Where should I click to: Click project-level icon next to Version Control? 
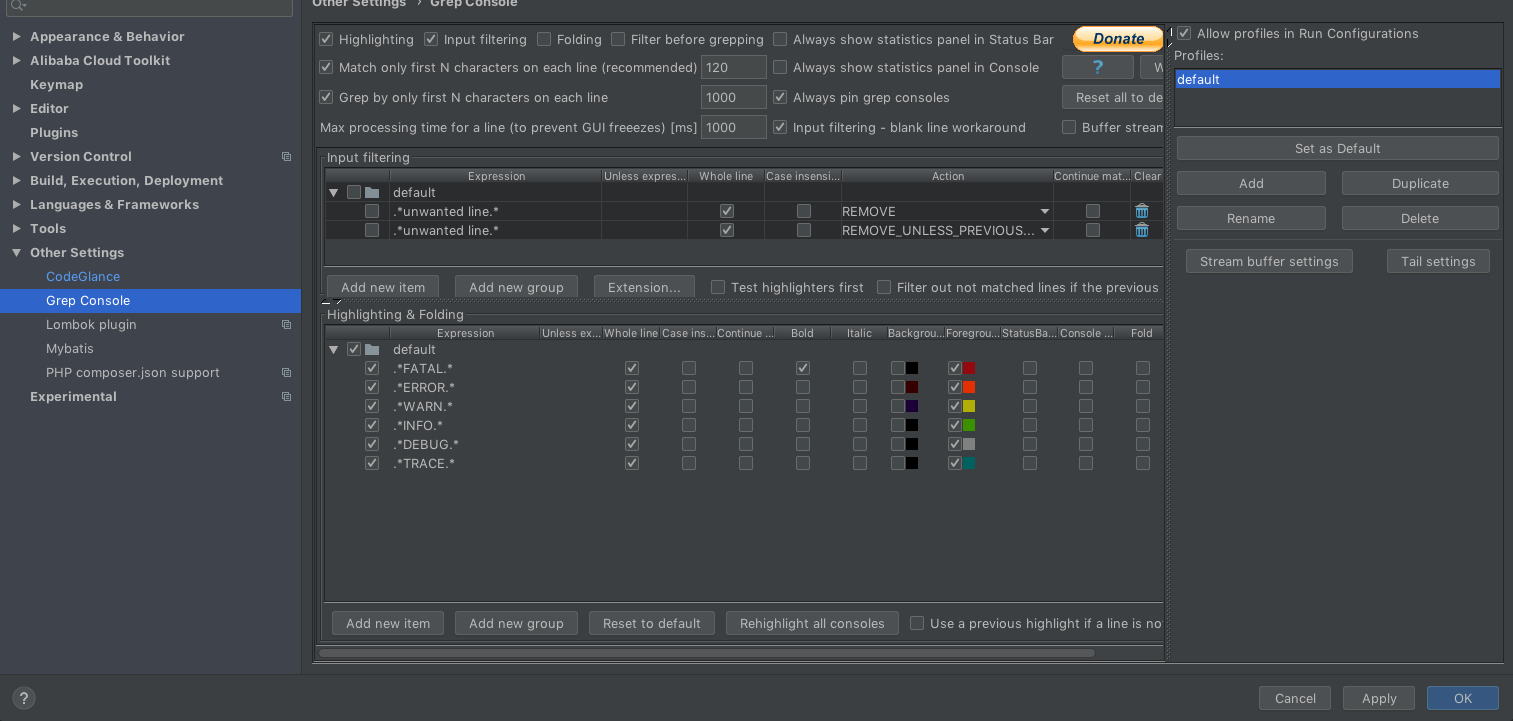point(286,157)
